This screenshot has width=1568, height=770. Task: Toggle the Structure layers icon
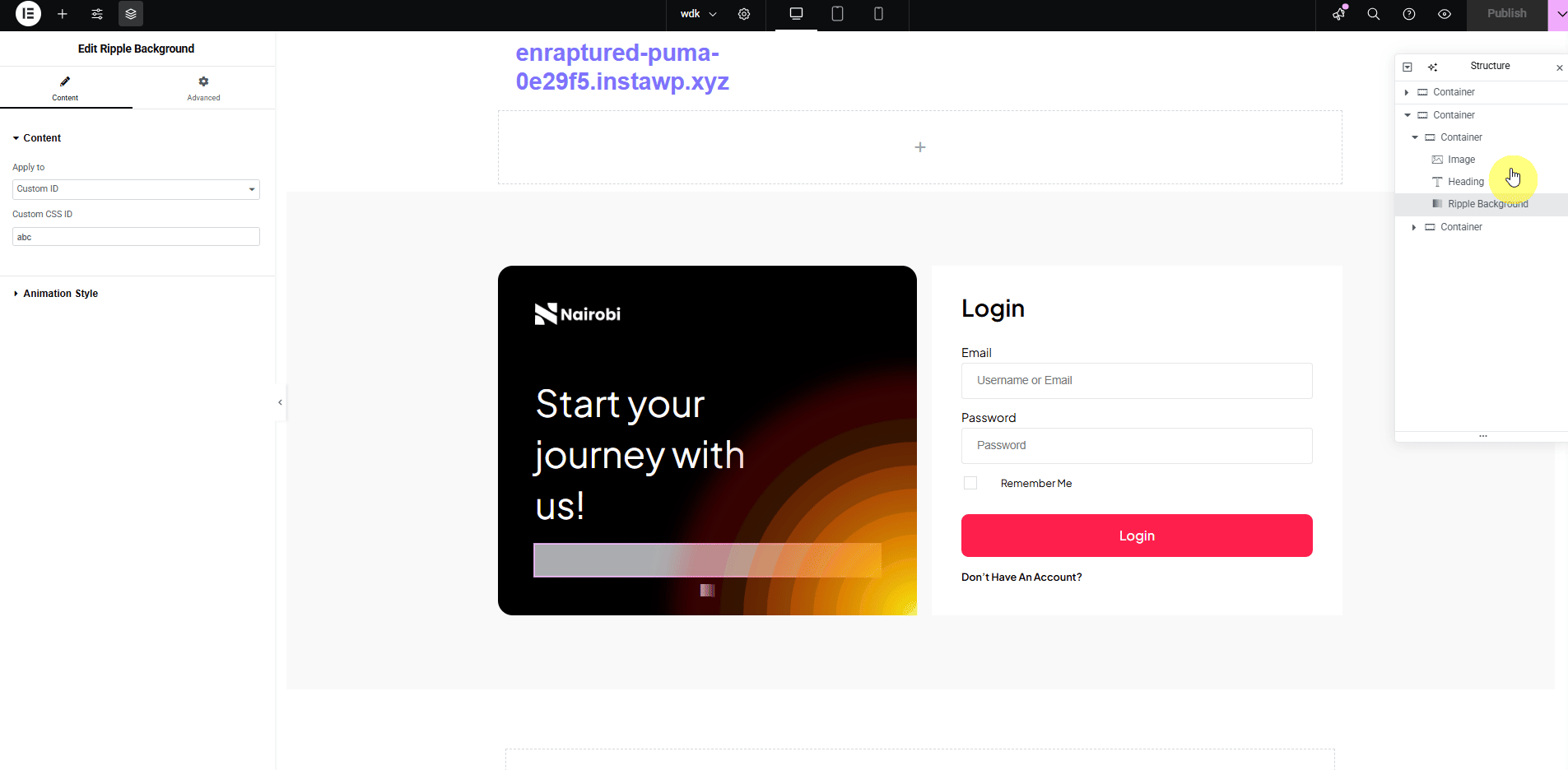tap(131, 14)
